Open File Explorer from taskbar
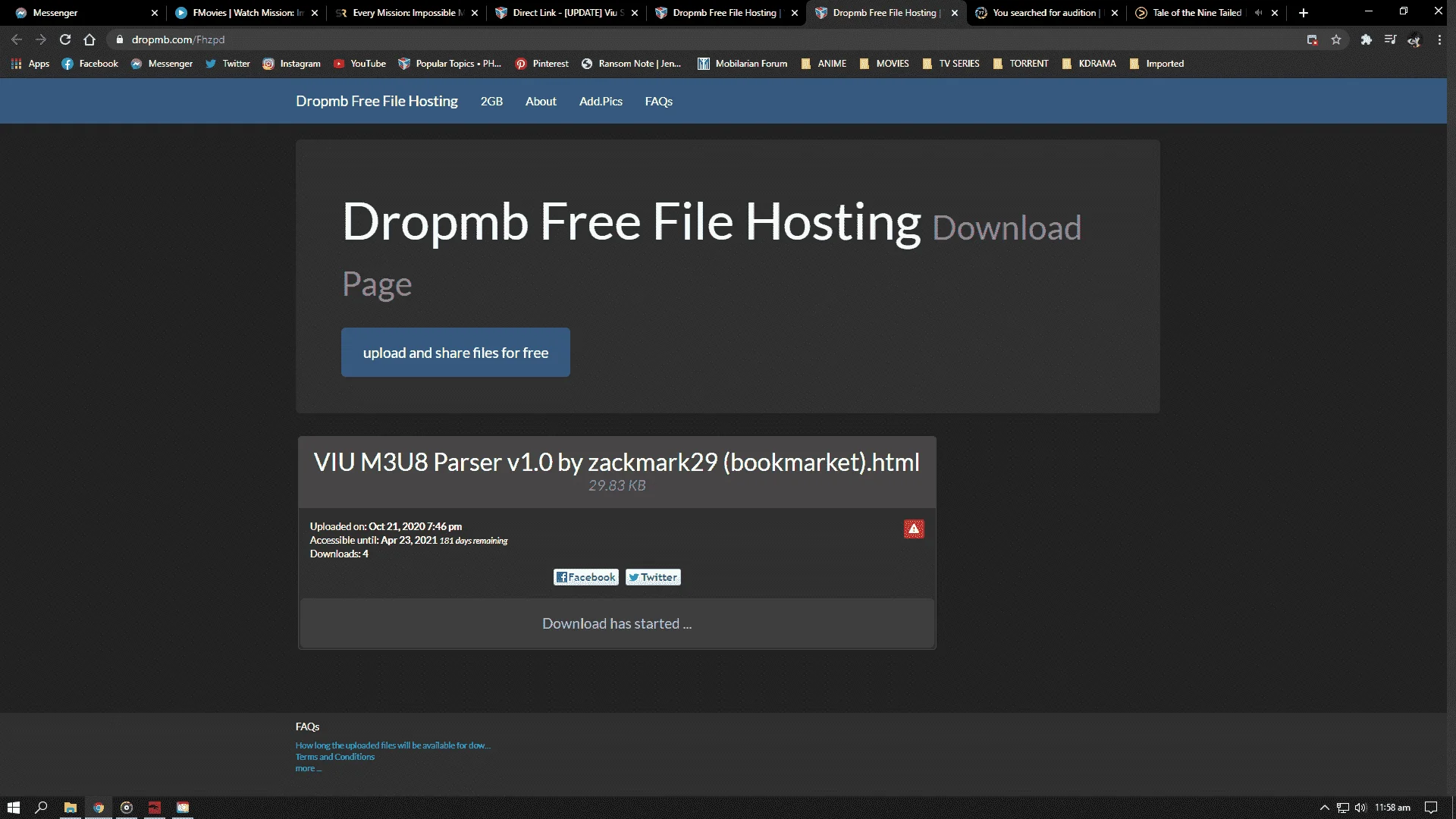Screen dimensions: 1456x819 71,808
